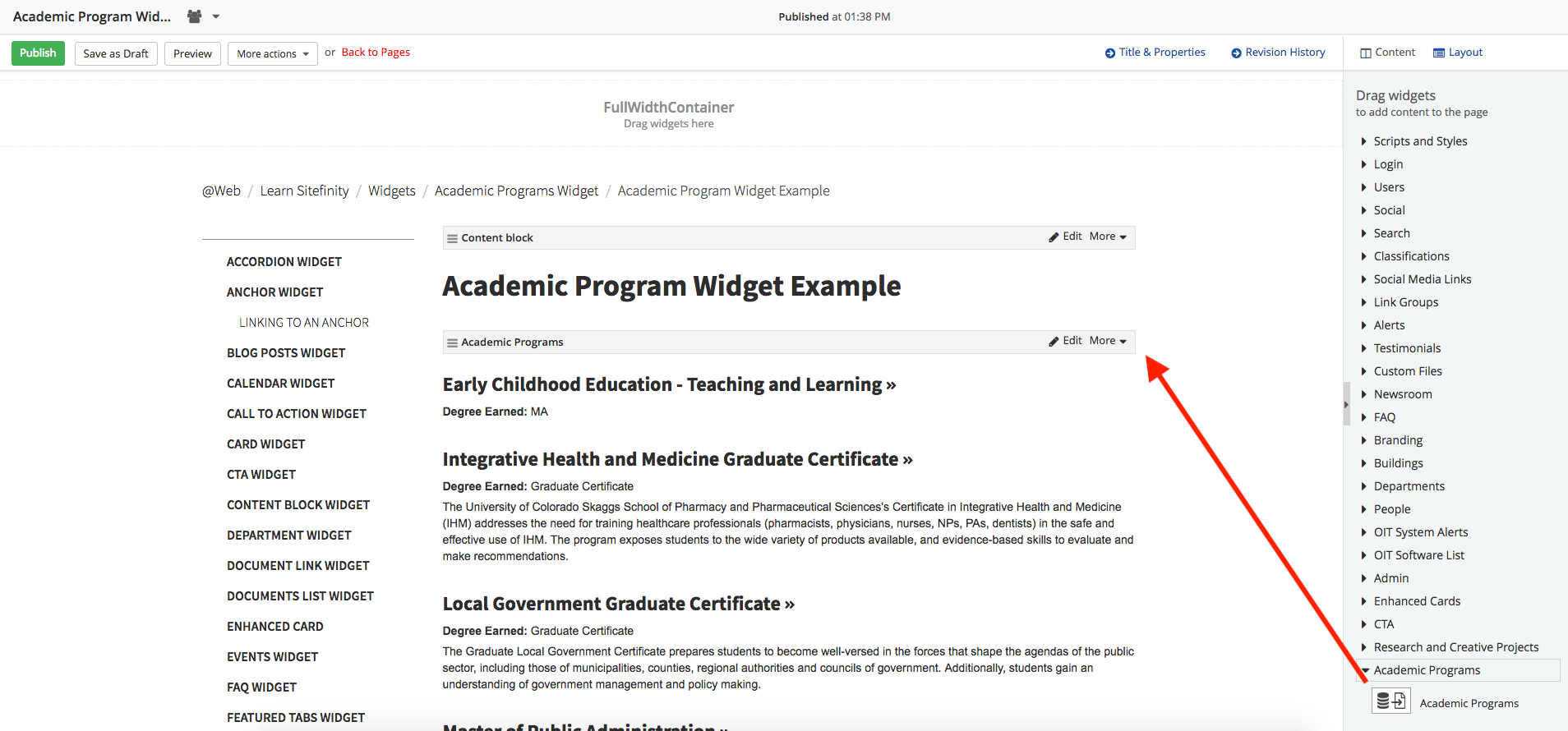Open the More actions dropdown
This screenshot has width=1568, height=731.
(x=273, y=53)
